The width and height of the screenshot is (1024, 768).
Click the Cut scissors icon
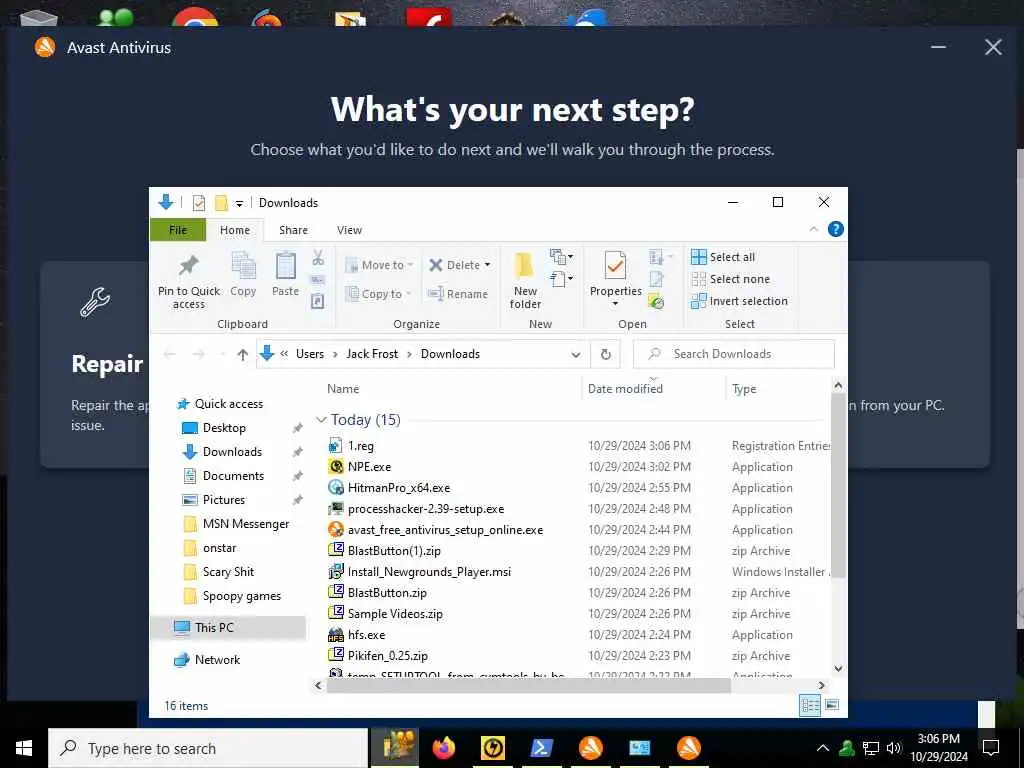tap(318, 258)
